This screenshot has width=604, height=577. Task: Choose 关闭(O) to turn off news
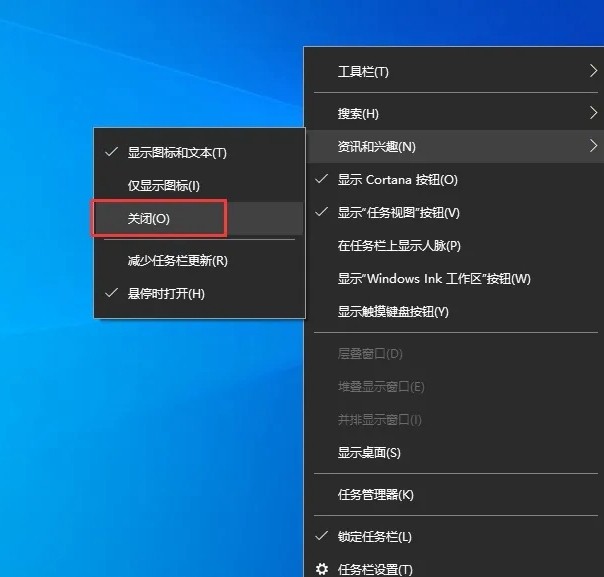coord(199,219)
